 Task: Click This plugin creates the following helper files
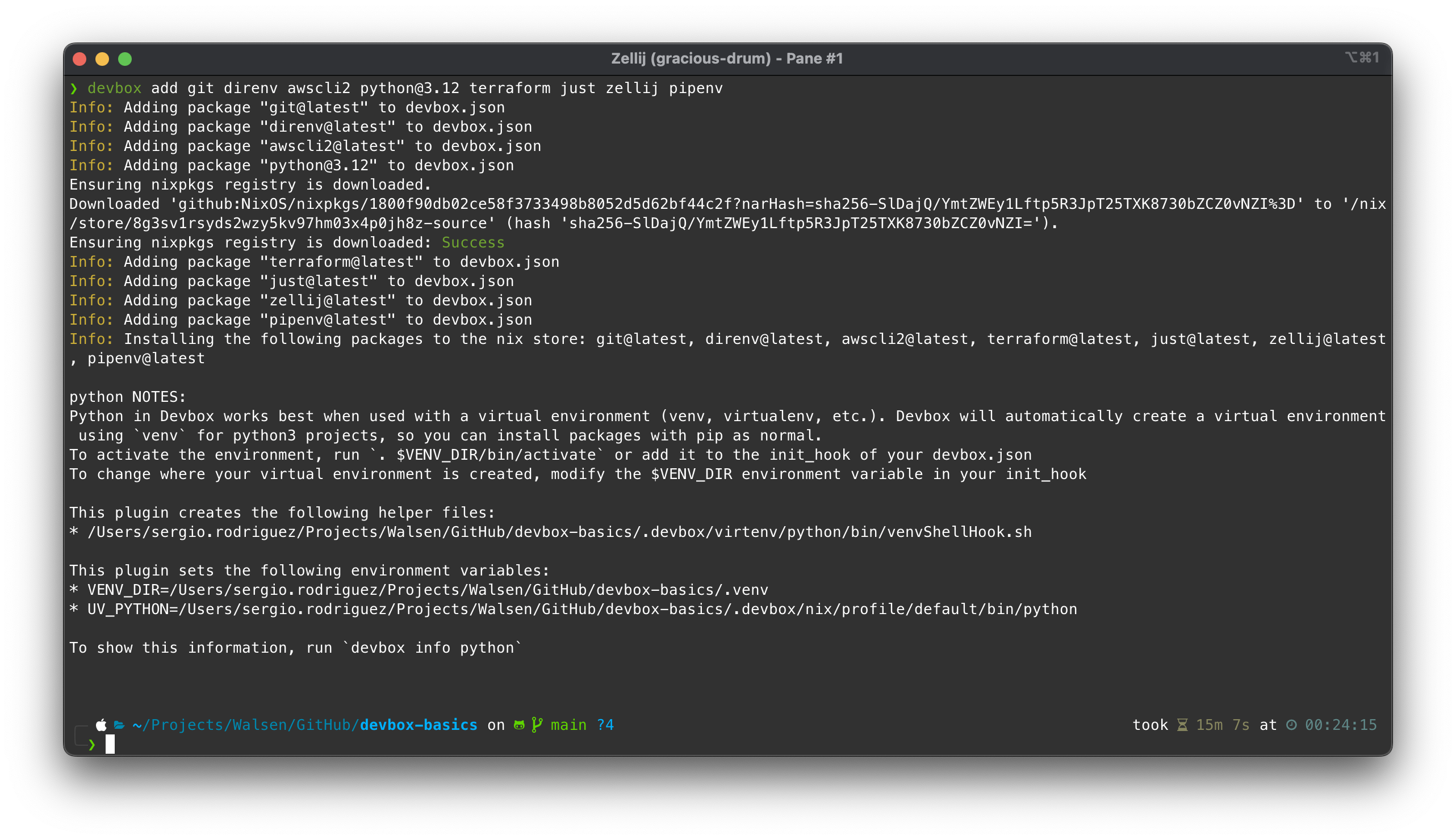[282, 513]
